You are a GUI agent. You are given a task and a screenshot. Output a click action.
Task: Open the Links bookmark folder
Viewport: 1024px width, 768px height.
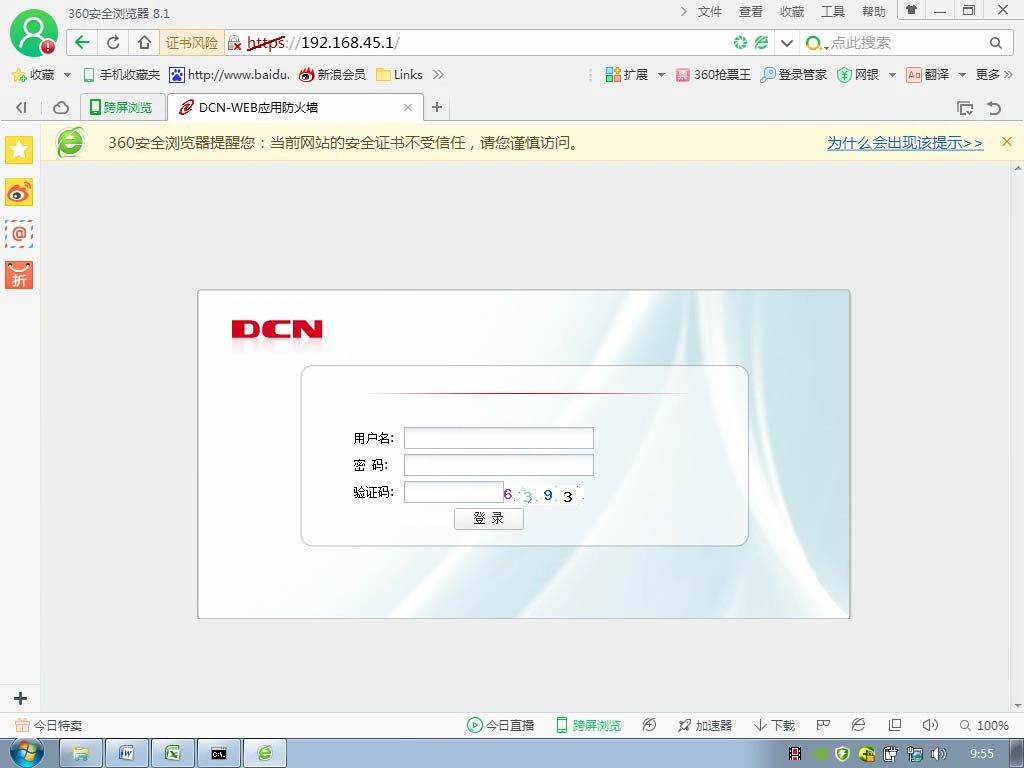[x=400, y=75]
